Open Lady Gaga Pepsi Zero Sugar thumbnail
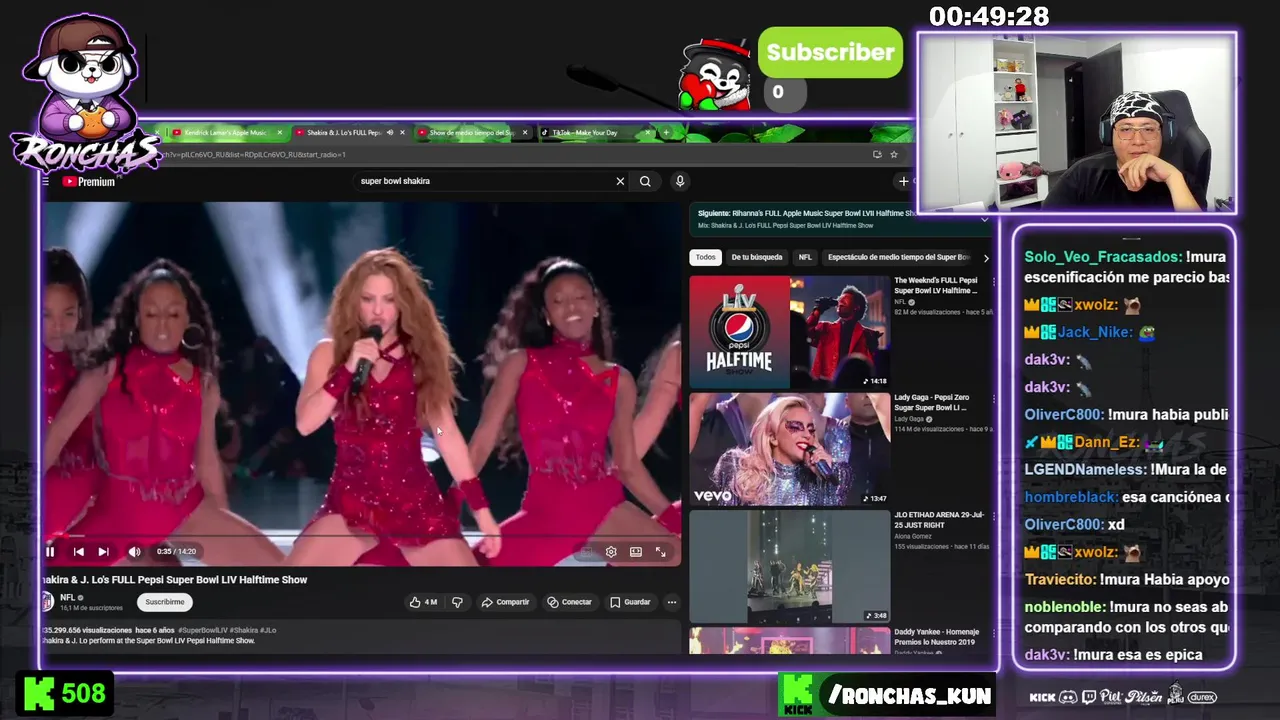This screenshot has height=720, width=1280. coord(789,449)
